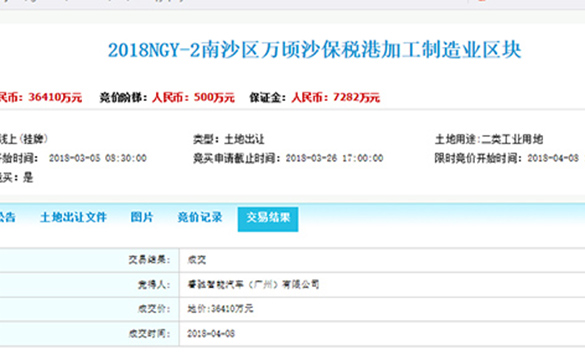Viewport: 585px width, 360px height.
Task: Click the starting price 36410万元
Action: point(55,97)
